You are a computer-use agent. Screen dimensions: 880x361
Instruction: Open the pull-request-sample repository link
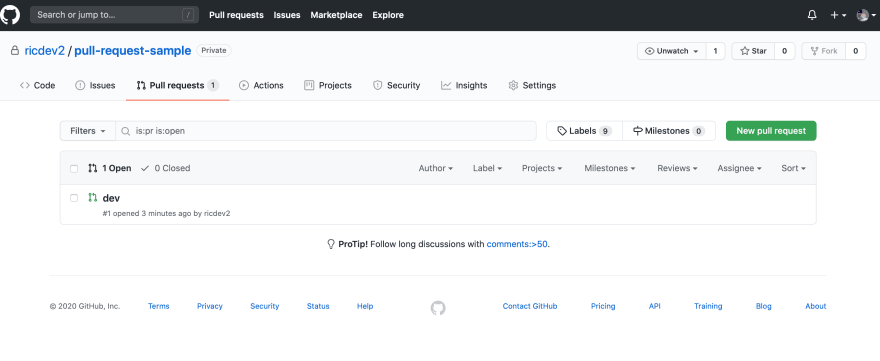click(132, 51)
